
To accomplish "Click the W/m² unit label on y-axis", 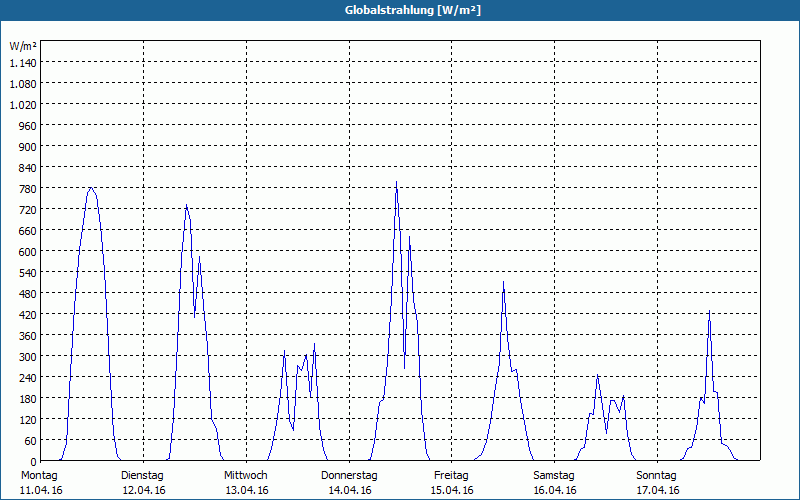I will (23, 46).
